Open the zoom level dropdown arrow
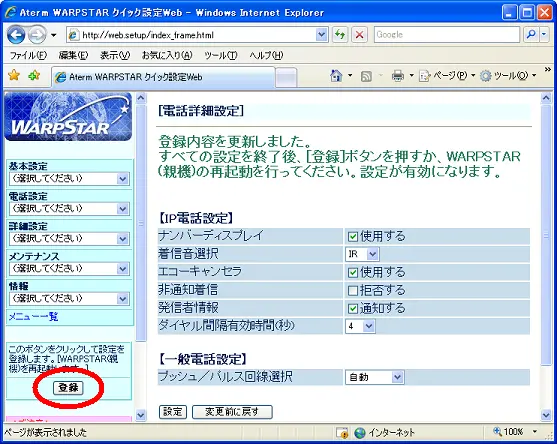 click(x=535, y=432)
